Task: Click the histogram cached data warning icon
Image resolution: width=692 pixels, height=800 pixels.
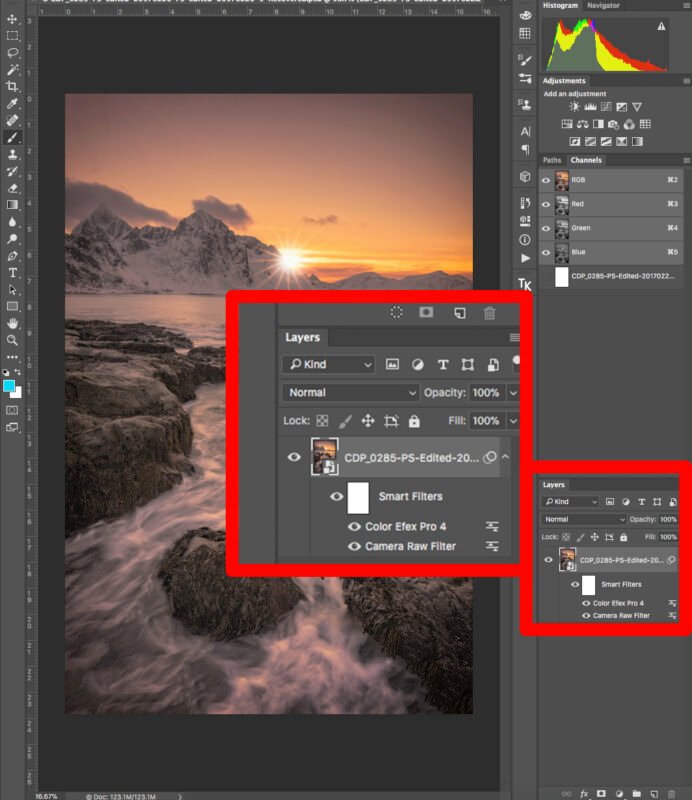Action: (661, 27)
